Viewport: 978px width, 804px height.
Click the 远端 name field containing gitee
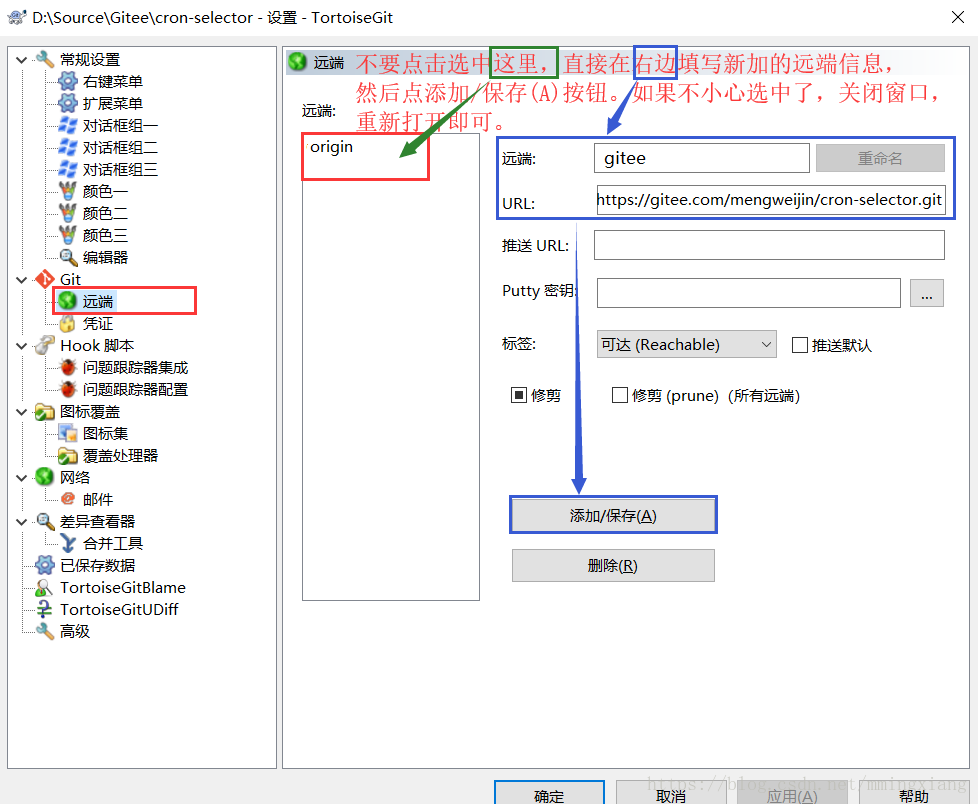tap(702, 158)
